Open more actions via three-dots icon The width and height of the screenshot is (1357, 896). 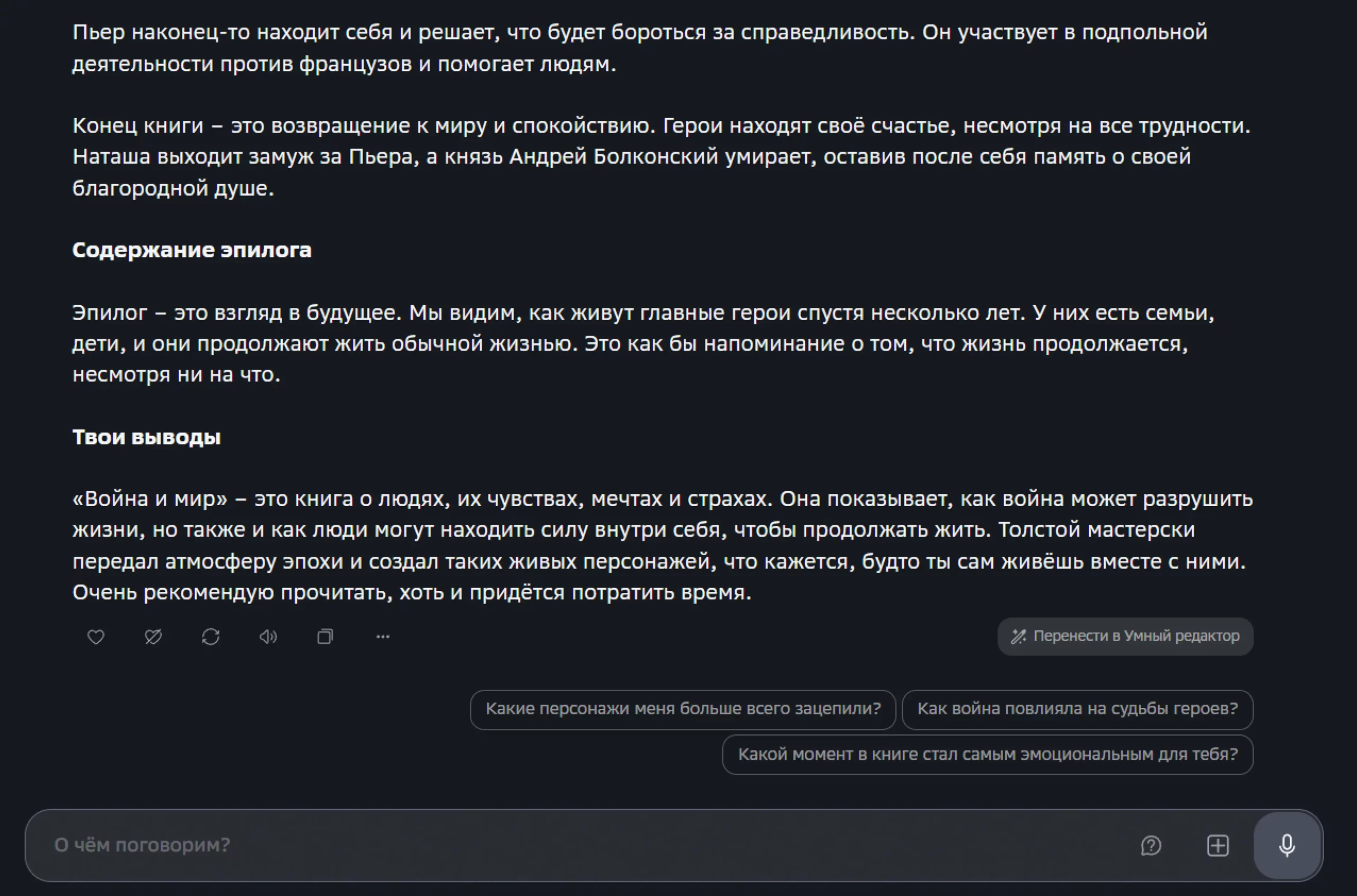383,636
